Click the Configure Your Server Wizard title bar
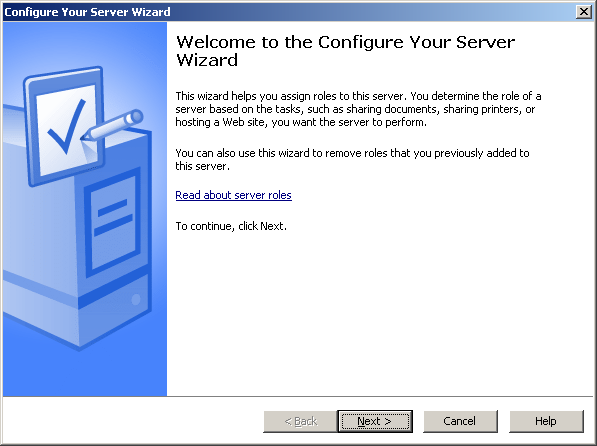The image size is (597, 446). pyautogui.click(x=289, y=12)
